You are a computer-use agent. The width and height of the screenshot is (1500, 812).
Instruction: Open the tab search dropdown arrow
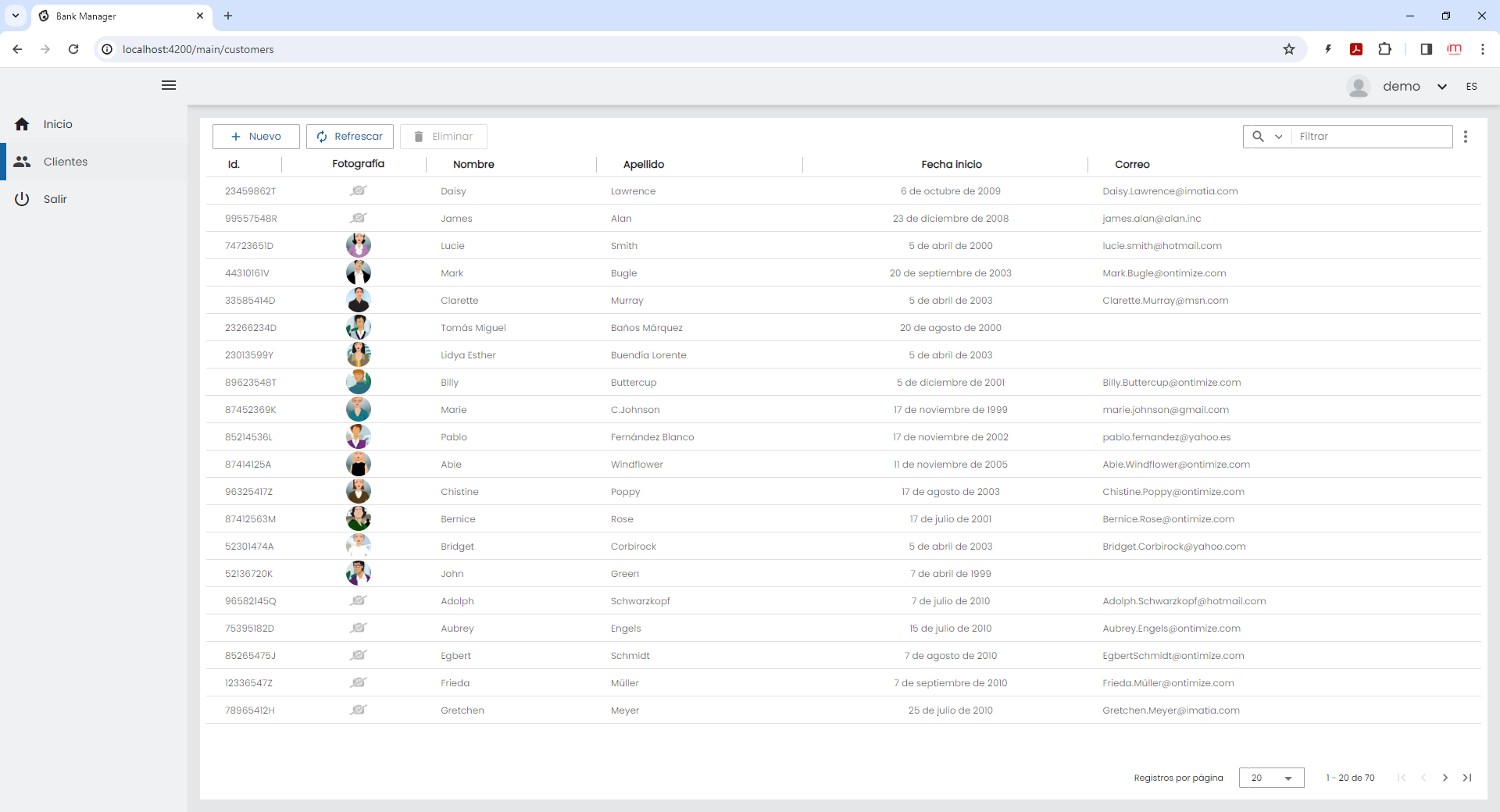tap(16, 16)
